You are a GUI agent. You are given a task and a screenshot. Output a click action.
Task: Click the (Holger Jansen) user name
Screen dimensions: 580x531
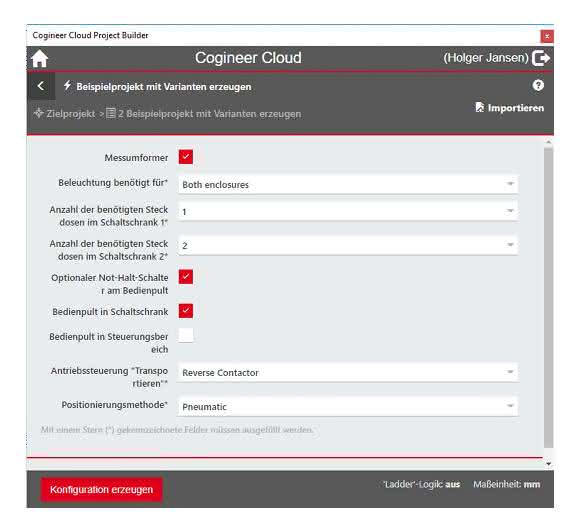[486, 58]
